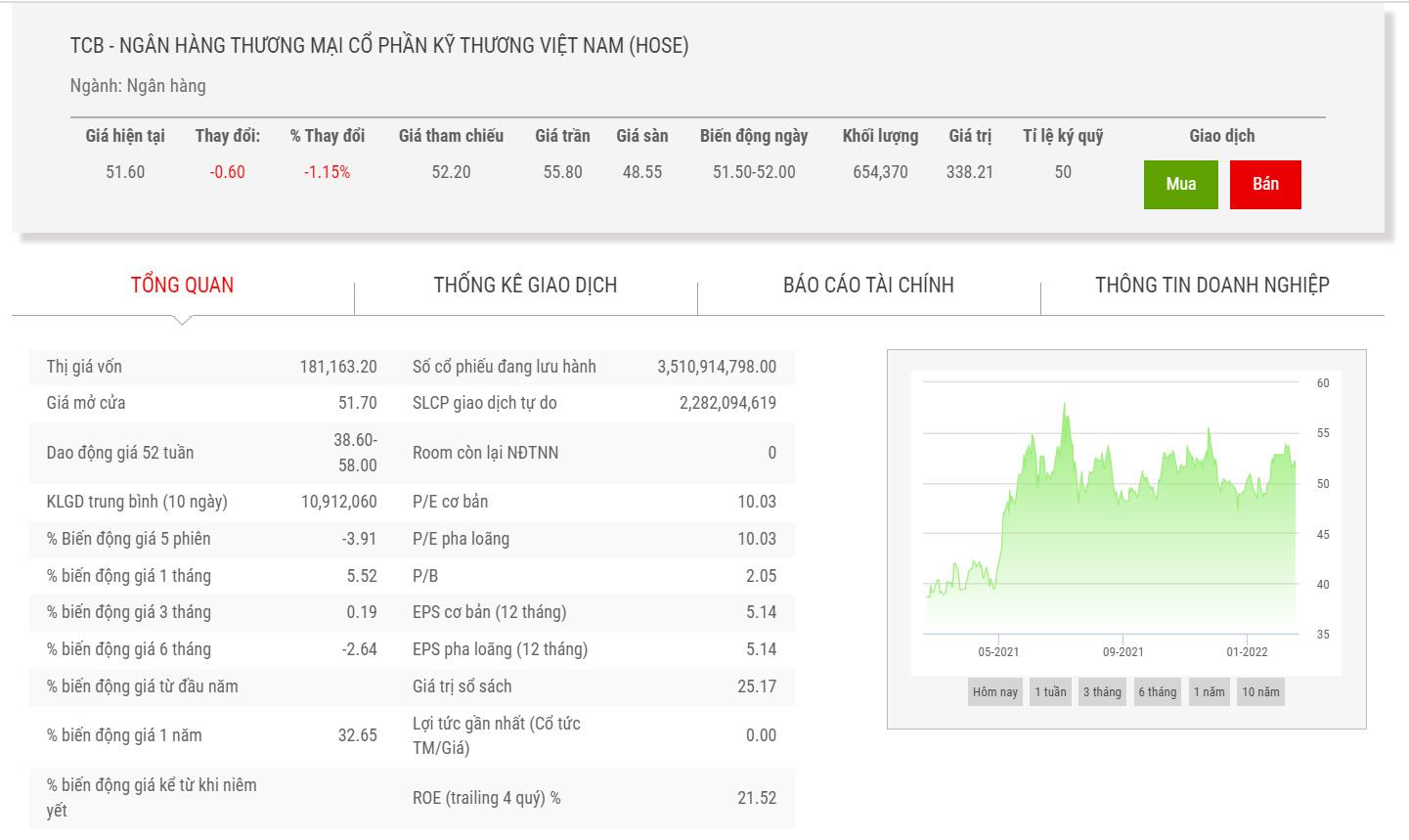Image resolution: width=1409 pixels, height=840 pixels.
Task: Go to the BÁO CÁO TÀI CHÍNH tab
Action: (868, 286)
